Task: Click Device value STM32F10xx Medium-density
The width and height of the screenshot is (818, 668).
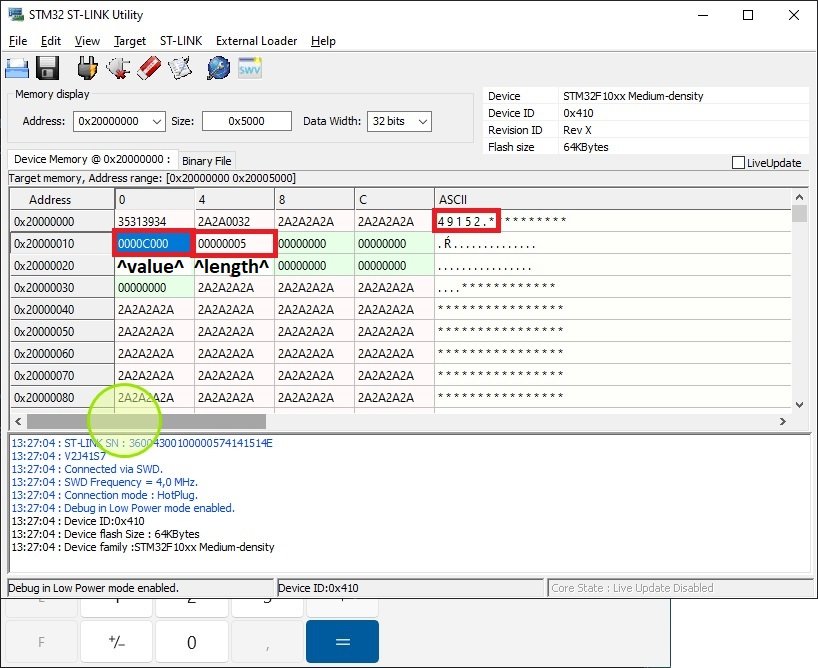Action: (633, 96)
